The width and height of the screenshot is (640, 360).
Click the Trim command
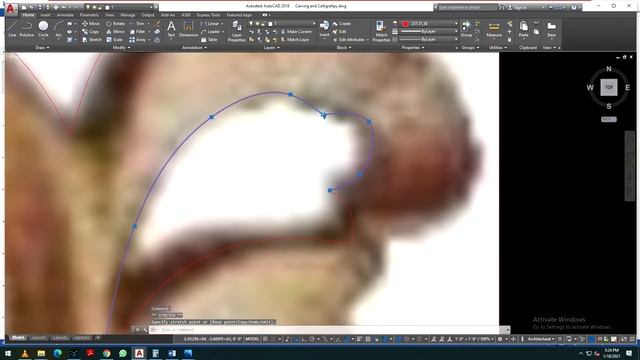point(138,24)
